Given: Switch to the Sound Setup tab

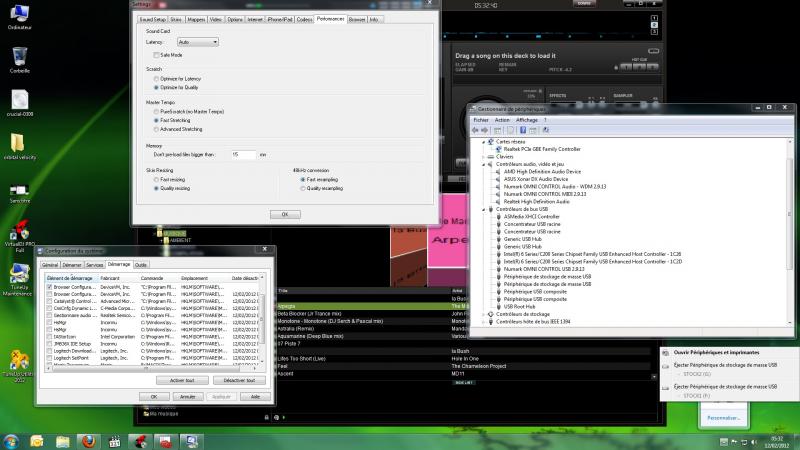Looking at the screenshot, I should (153, 19).
